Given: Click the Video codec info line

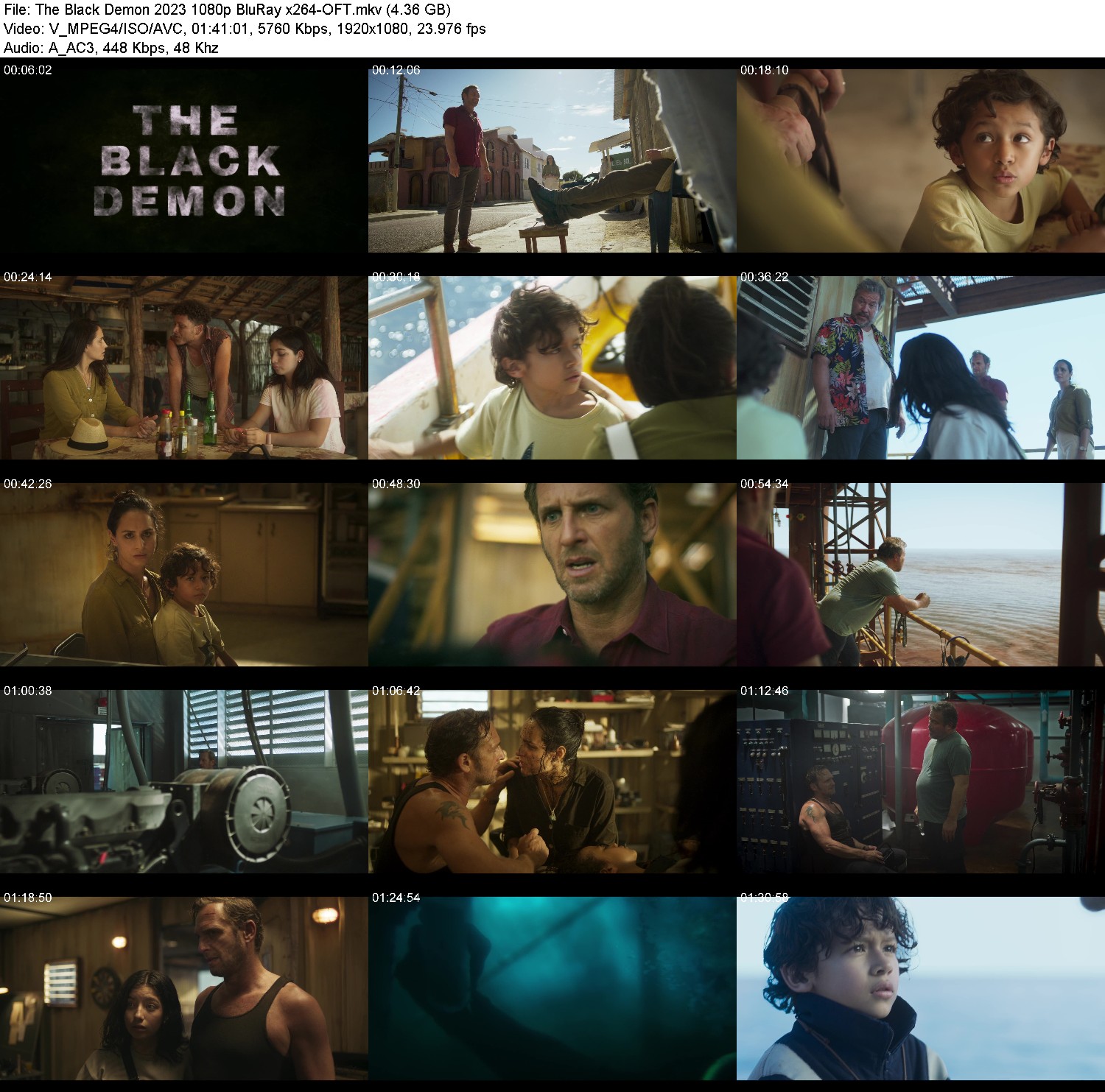Looking at the screenshot, I should click(x=245, y=29).
